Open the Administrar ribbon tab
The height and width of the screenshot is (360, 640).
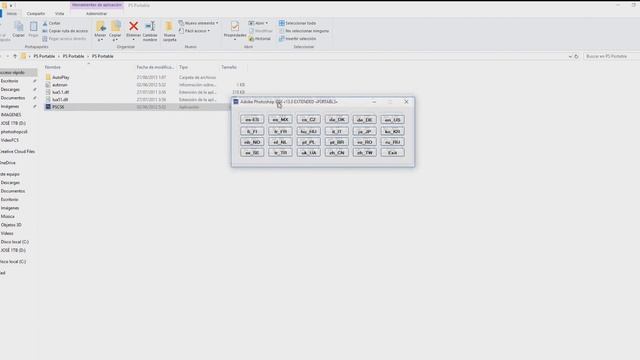96,13
